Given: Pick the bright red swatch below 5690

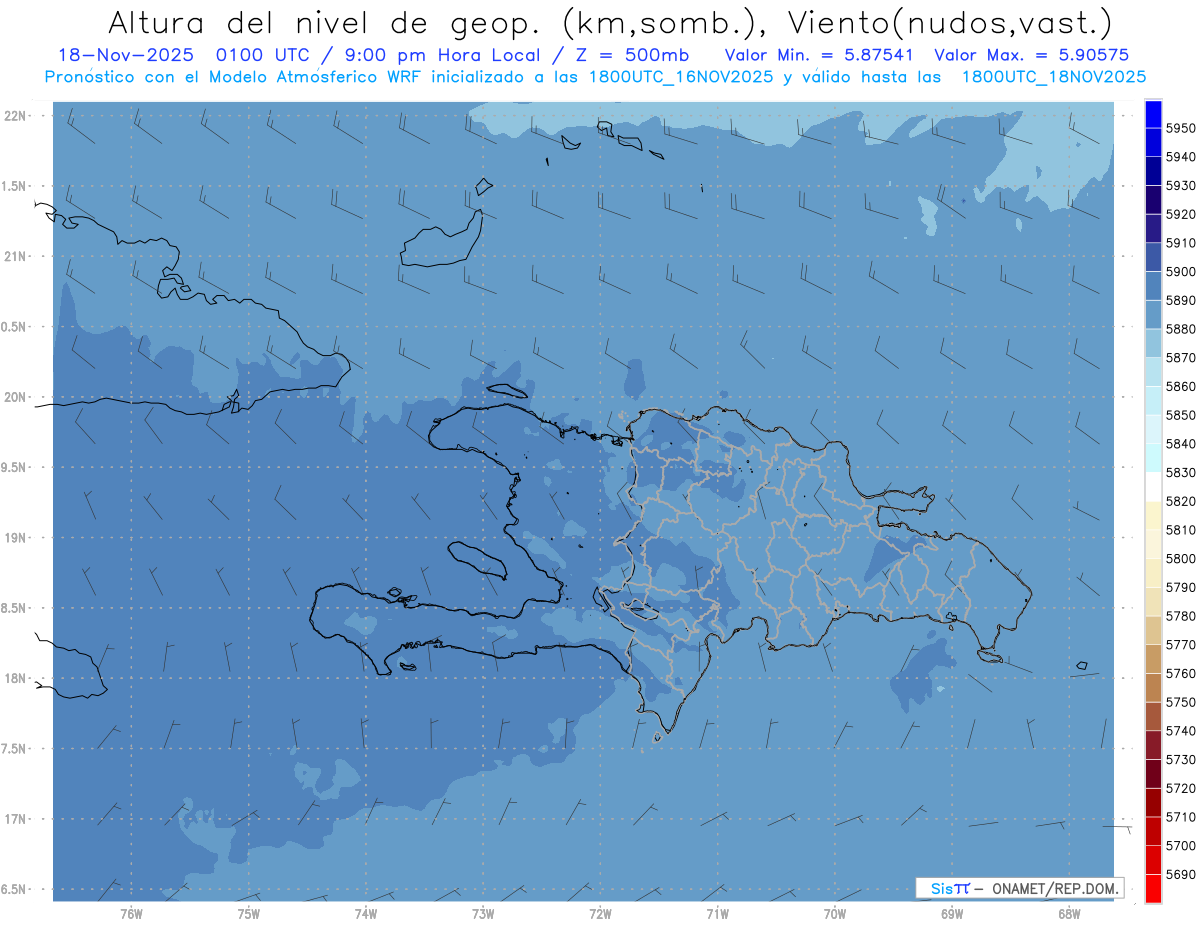Looking at the screenshot, I should coord(1153,888).
